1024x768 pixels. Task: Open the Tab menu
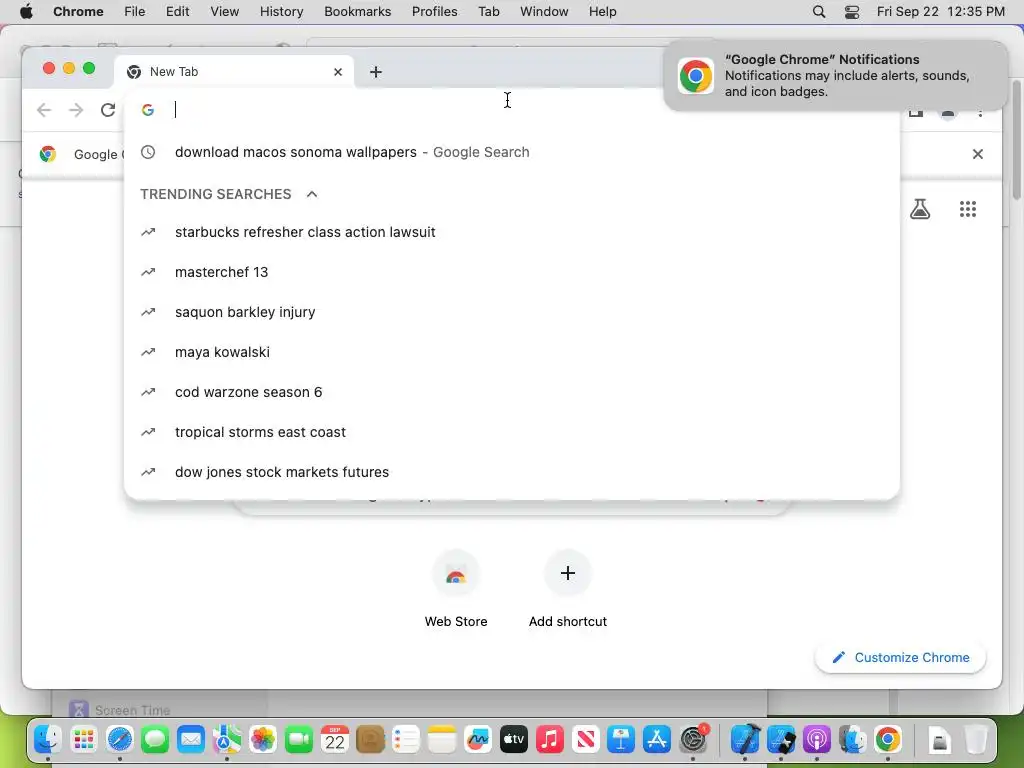(x=488, y=12)
